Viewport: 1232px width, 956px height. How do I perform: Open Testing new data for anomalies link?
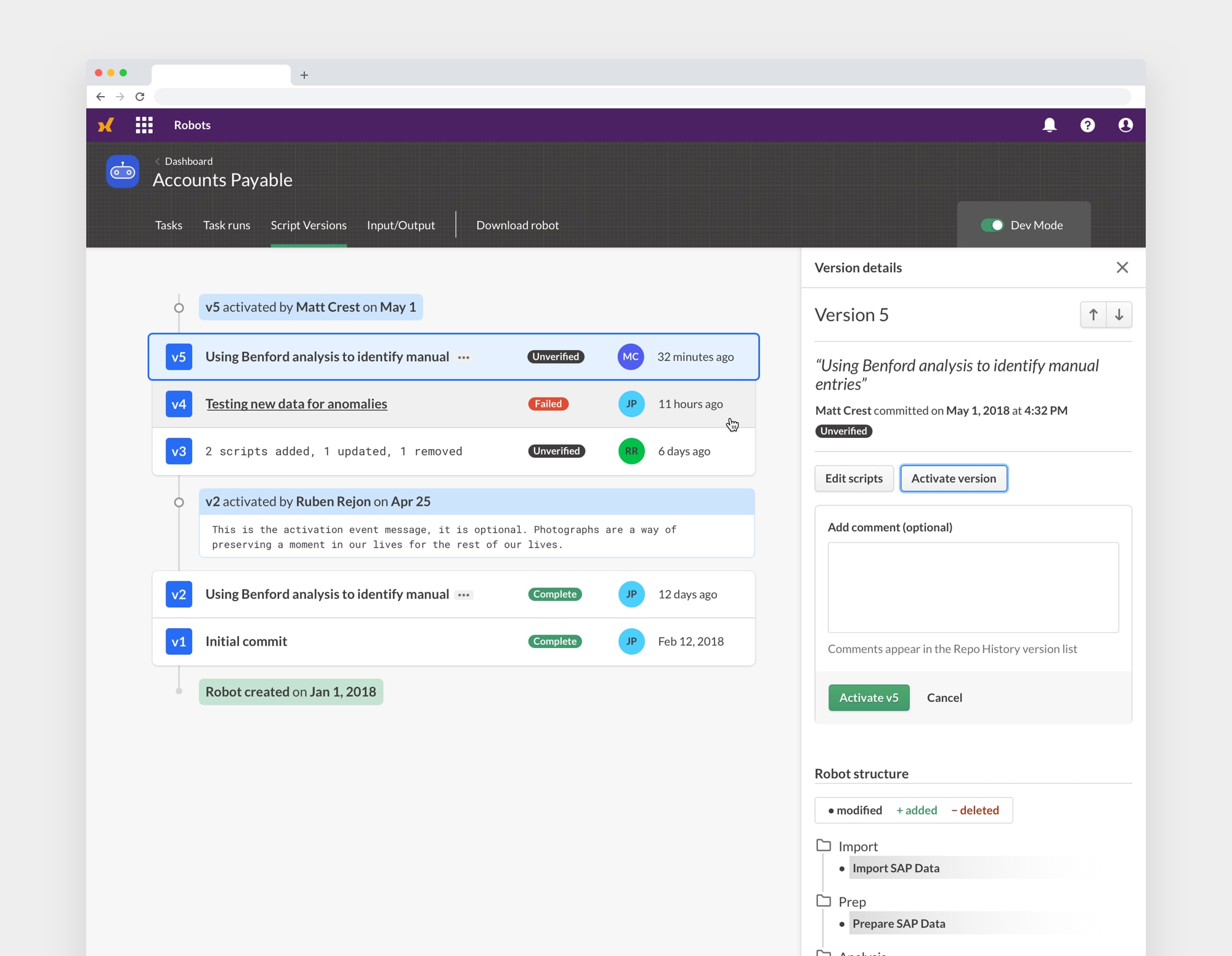(296, 404)
